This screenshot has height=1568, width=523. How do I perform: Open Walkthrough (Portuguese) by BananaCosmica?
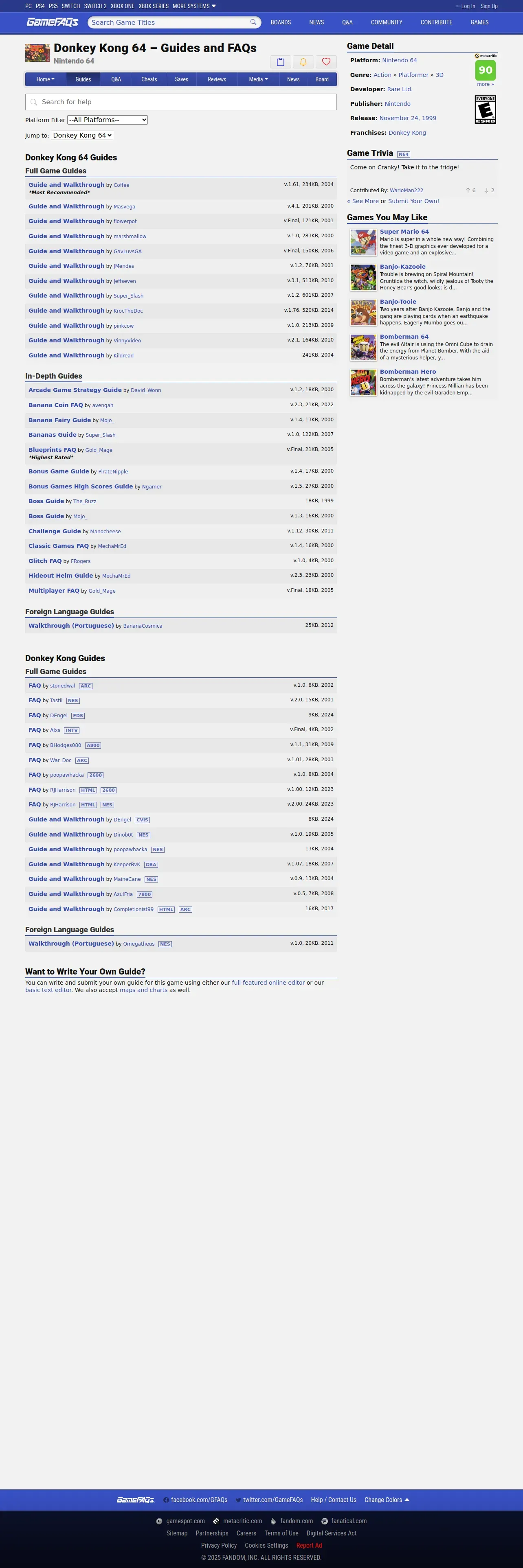click(71, 626)
